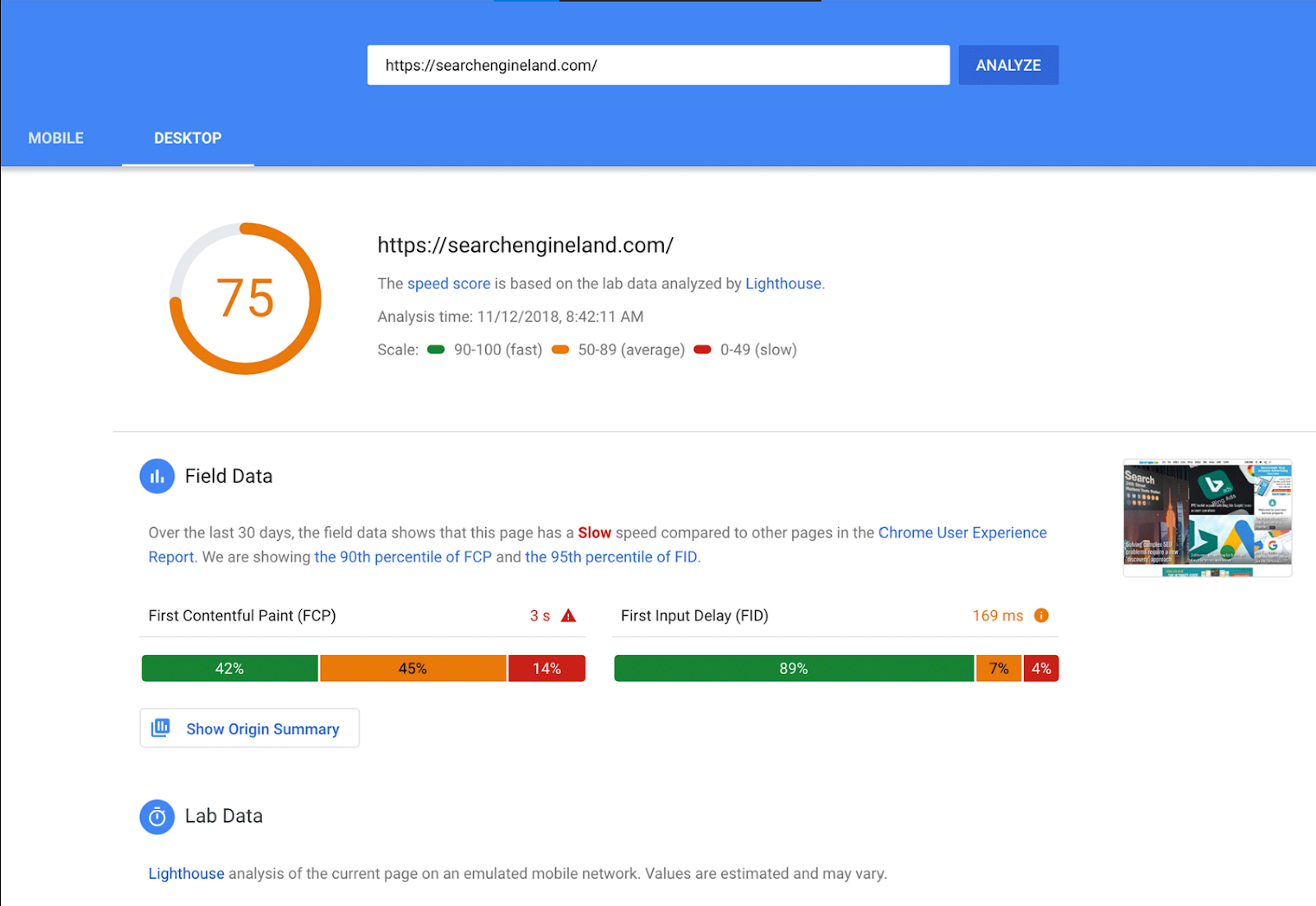Click the red FCP warning triangle icon
This screenshot has width=1316, height=906.
[x=568, y=616]
